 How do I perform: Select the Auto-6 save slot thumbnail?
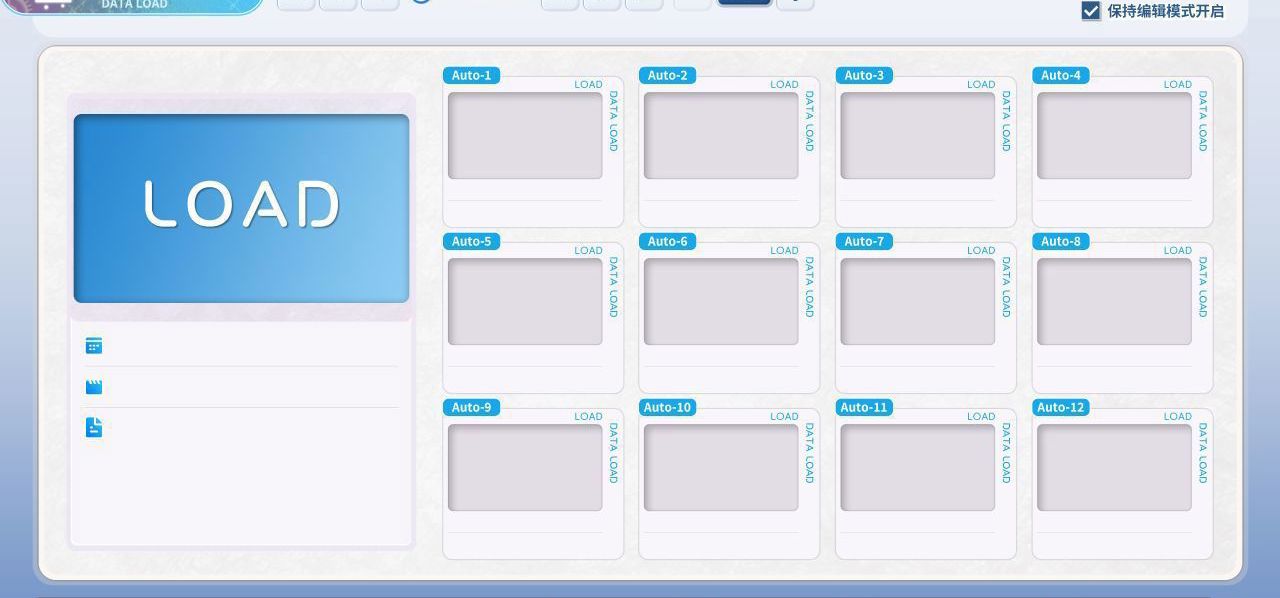click(x=721, y=302)
